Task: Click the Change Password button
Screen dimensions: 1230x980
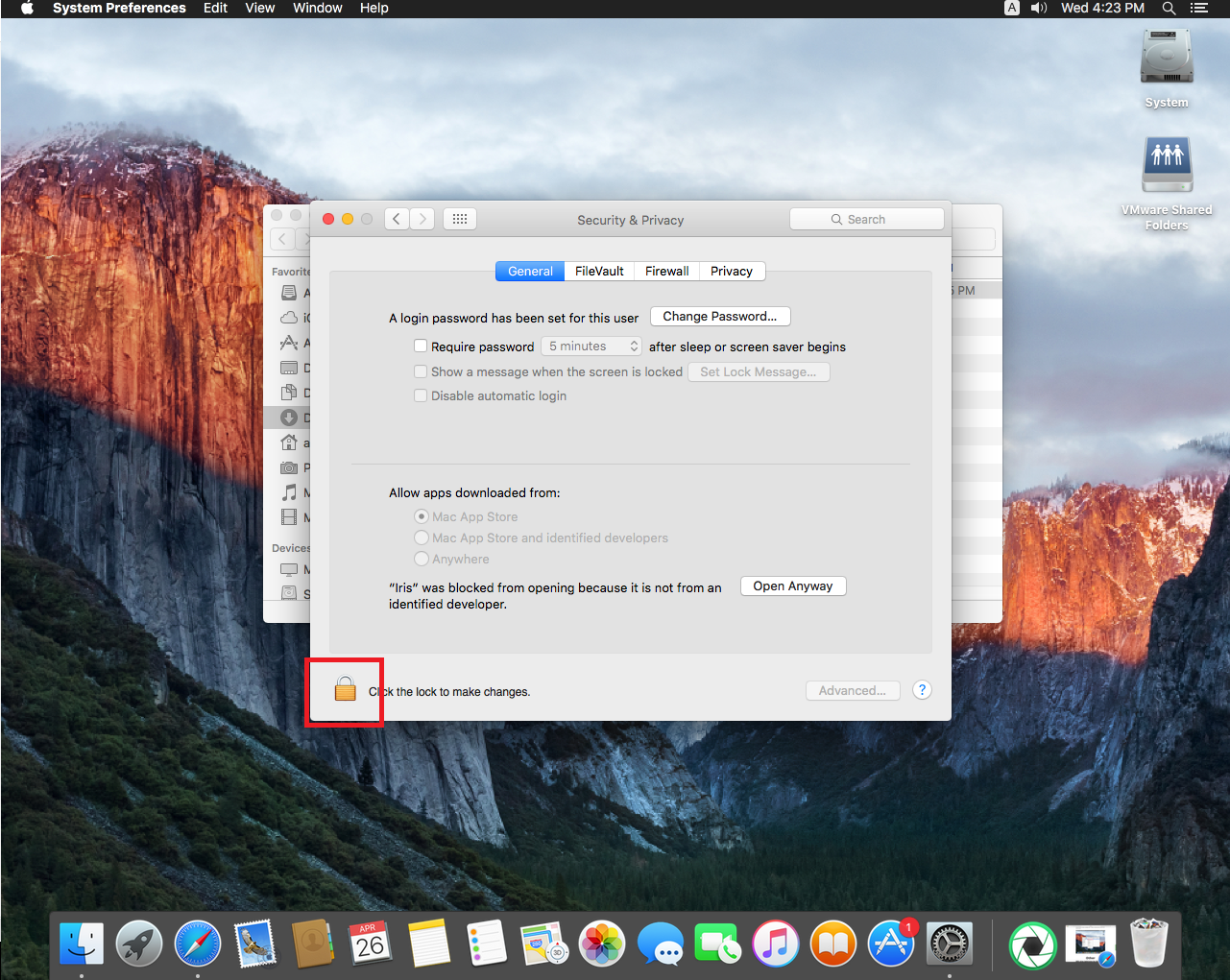Action: coord(719,317)
